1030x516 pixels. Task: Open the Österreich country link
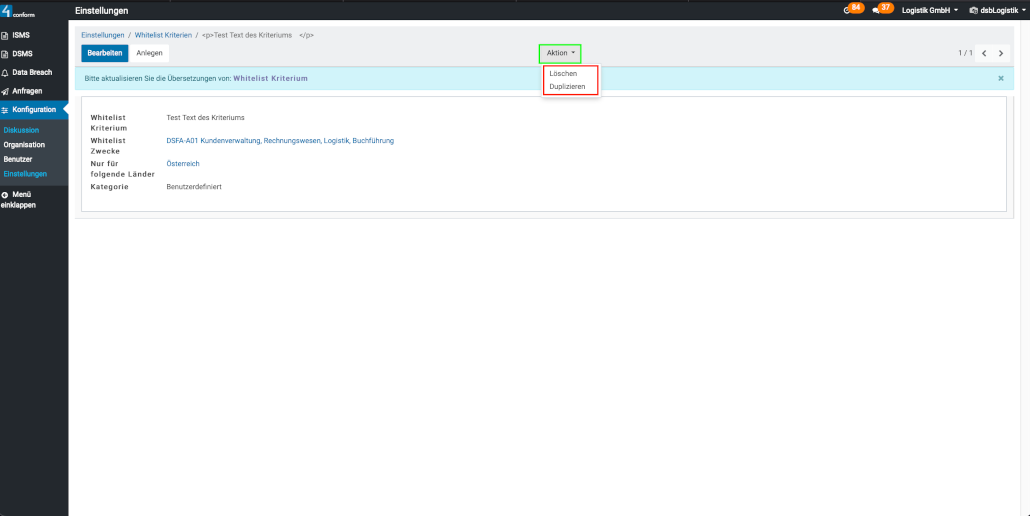[183, 163]
